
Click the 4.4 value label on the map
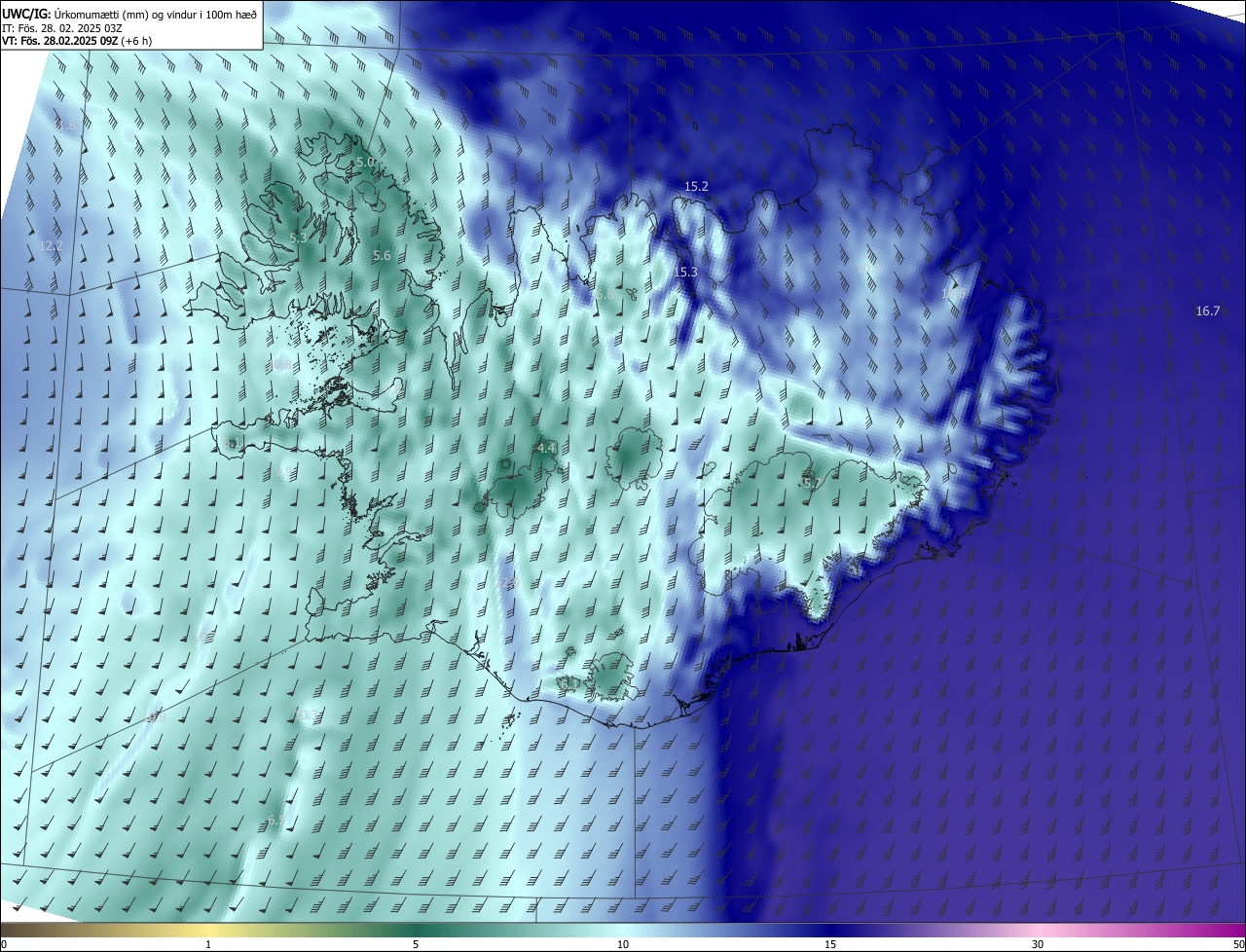tap(546, 448)
